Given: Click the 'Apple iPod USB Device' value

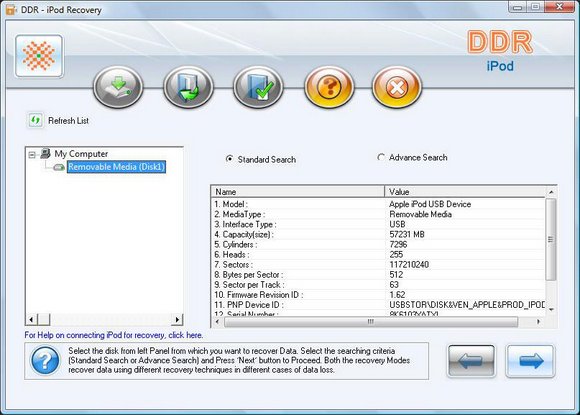Looking at the screenshot, I should [x=430, y=204].
